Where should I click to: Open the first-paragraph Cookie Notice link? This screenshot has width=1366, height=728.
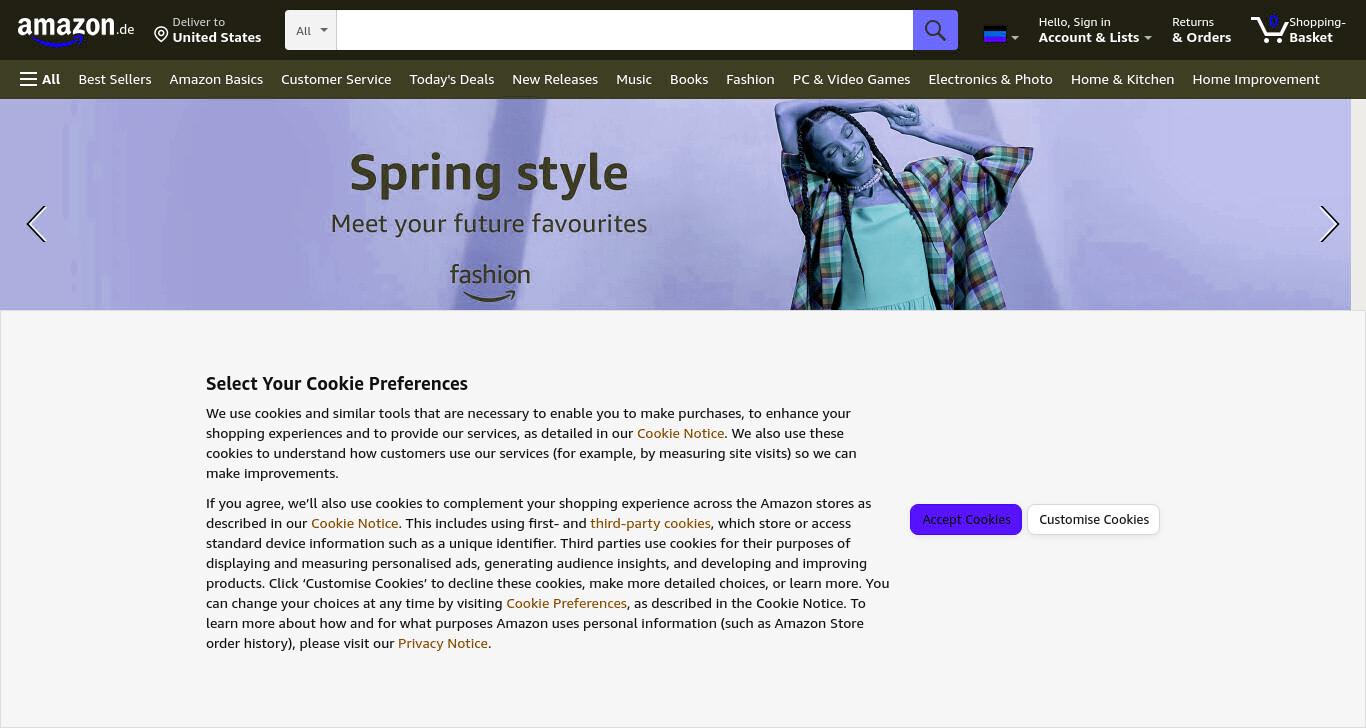click(681, 433)
